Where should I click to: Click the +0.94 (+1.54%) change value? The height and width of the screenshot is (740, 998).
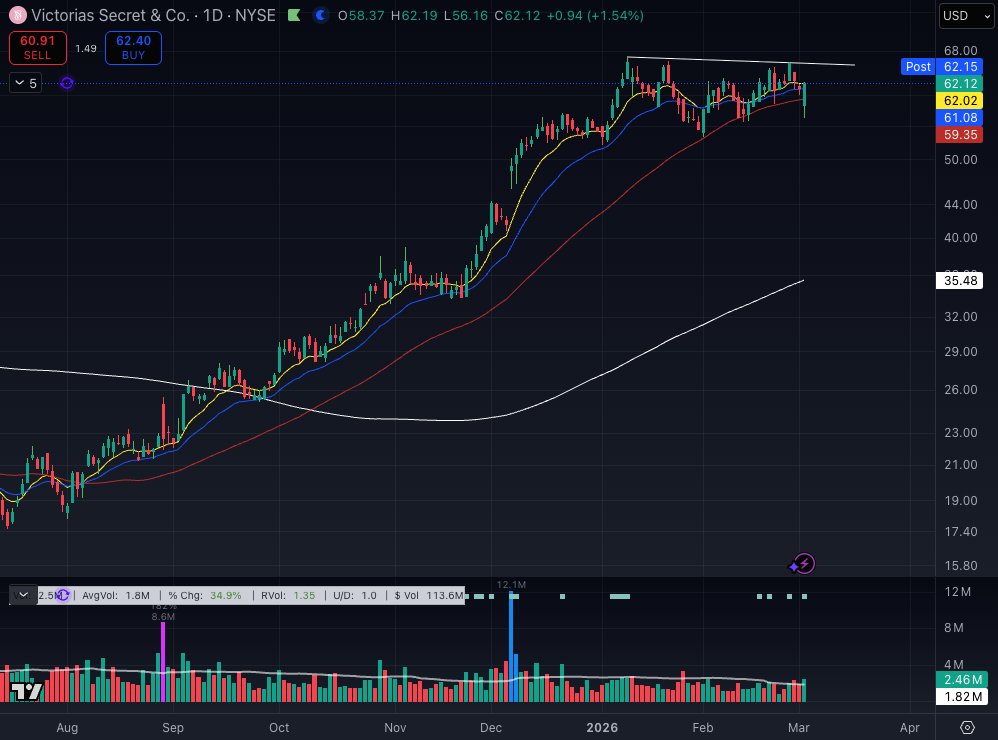click(x=595, y=15)
